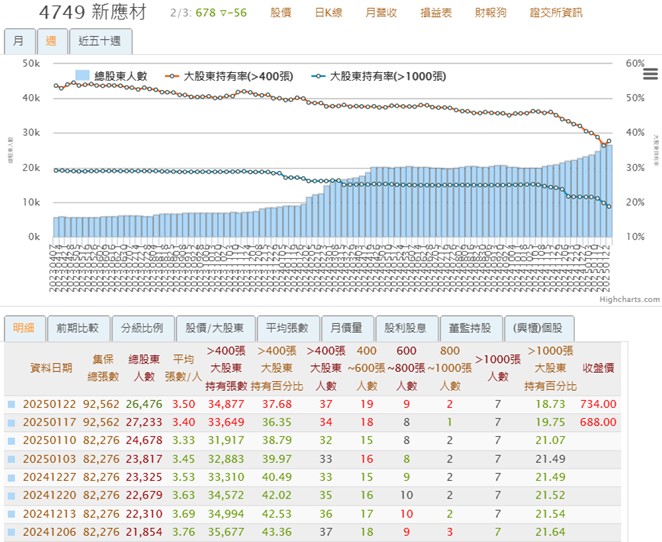Viewport: 662px width, 542px height.
Task: Select the 分級比例 tab
Action: pyautogui.click(x=142, y=328)
